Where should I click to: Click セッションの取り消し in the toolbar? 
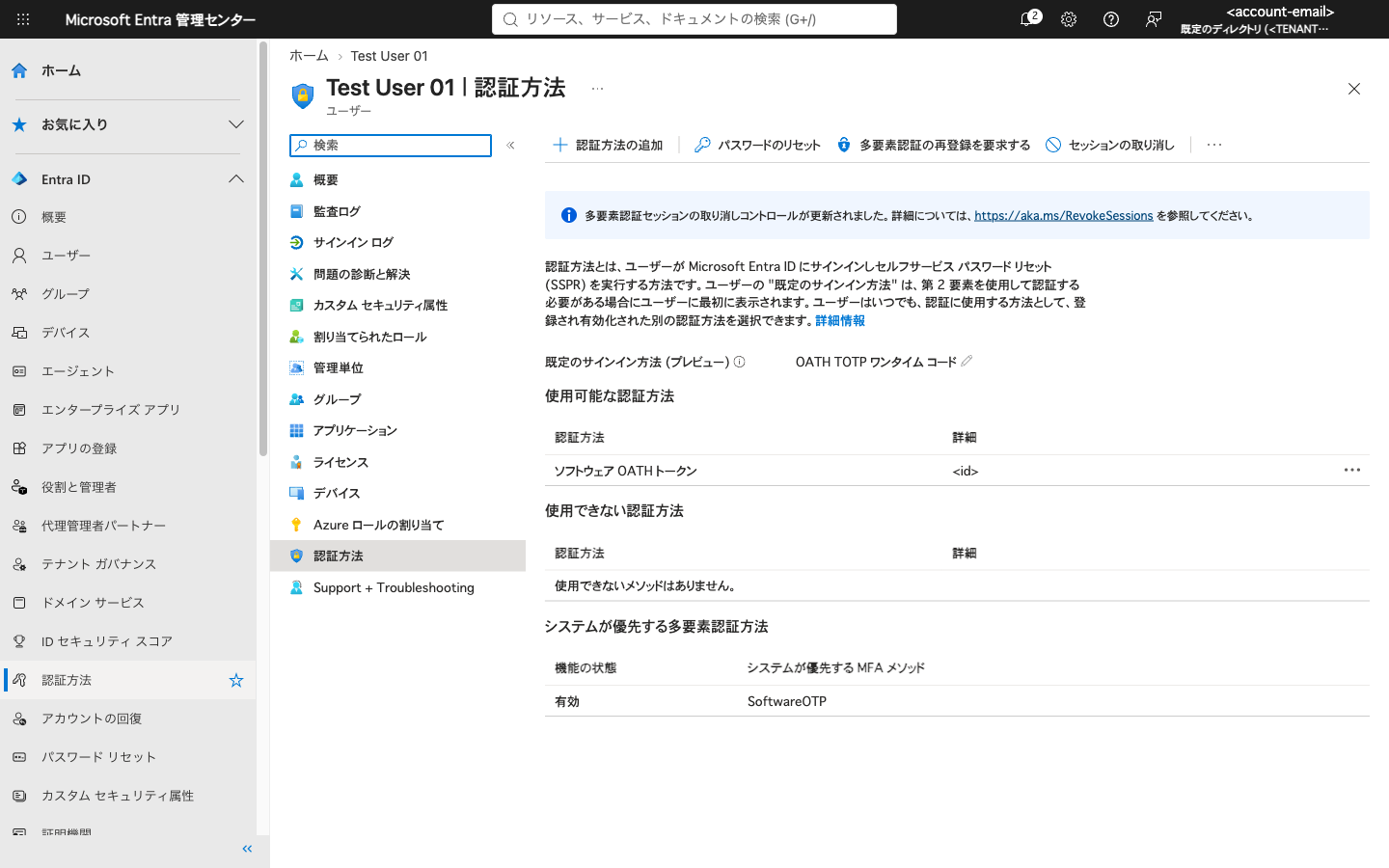[1110, 145]
